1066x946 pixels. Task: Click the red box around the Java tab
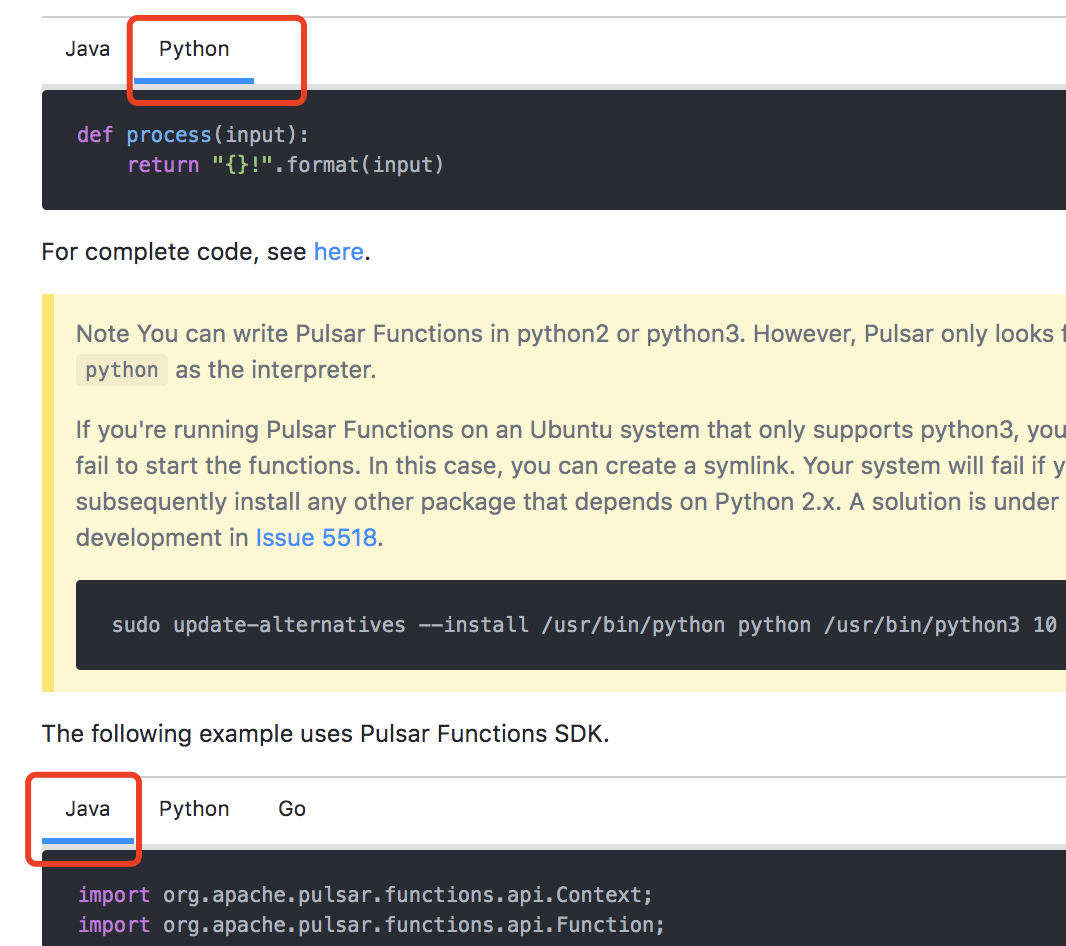click(x=83, y=820)
